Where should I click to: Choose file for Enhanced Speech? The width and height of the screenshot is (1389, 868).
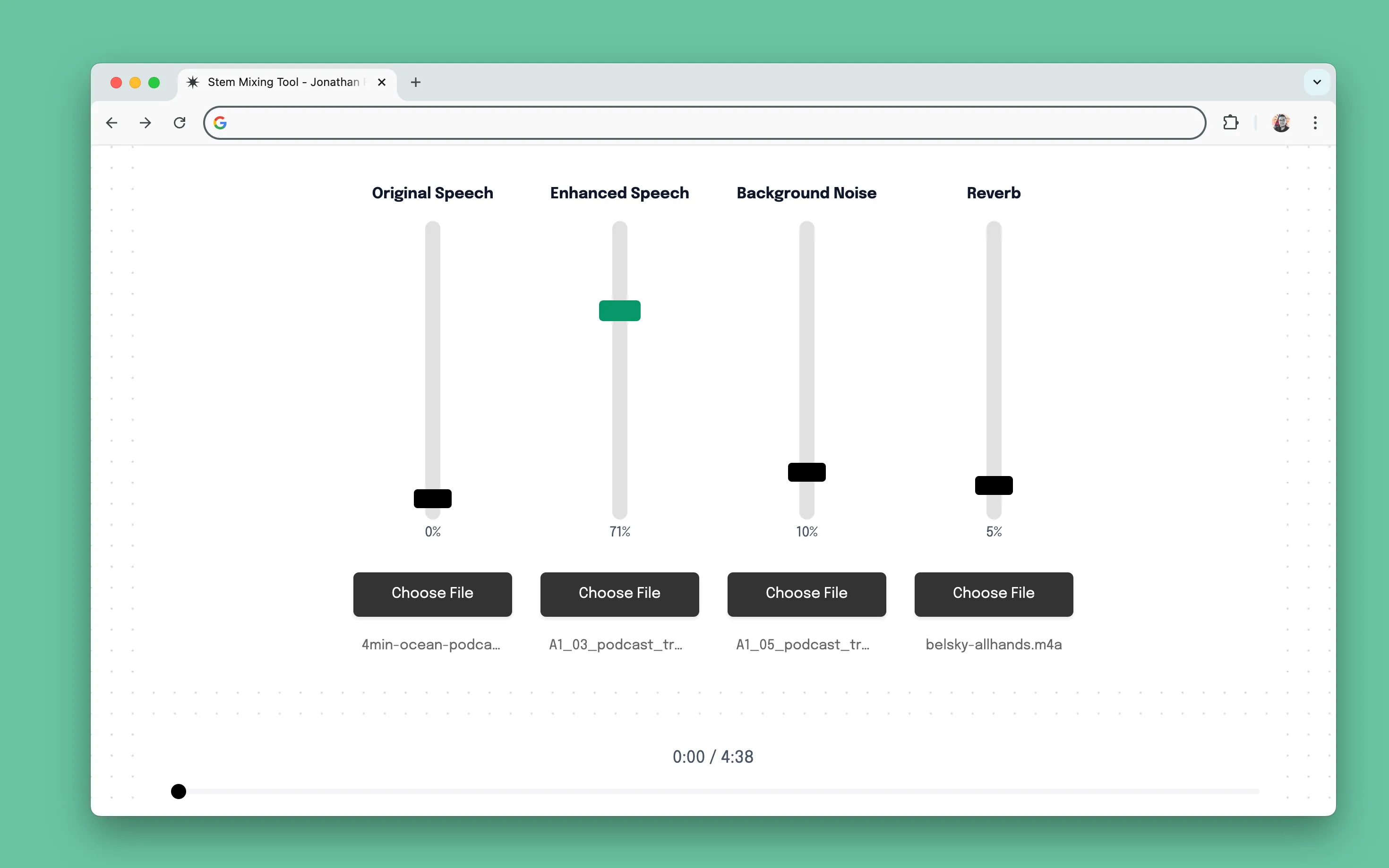click(619, 594)
